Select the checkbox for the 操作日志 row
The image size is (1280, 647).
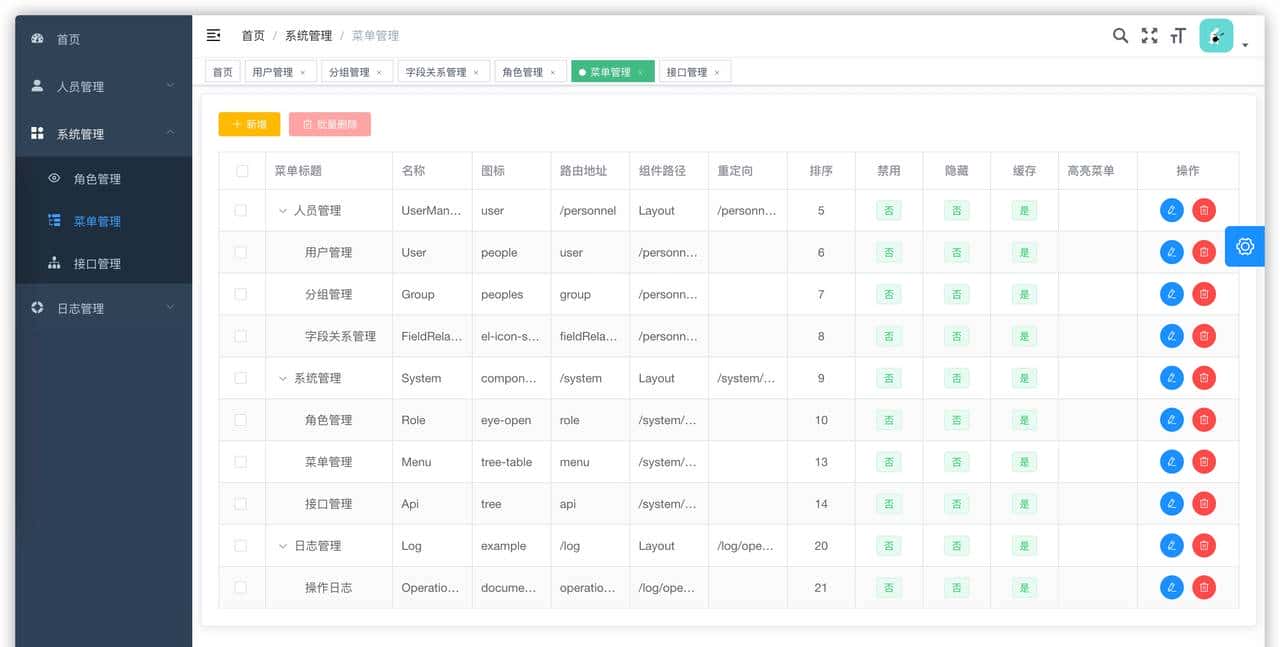click(240, 587)
